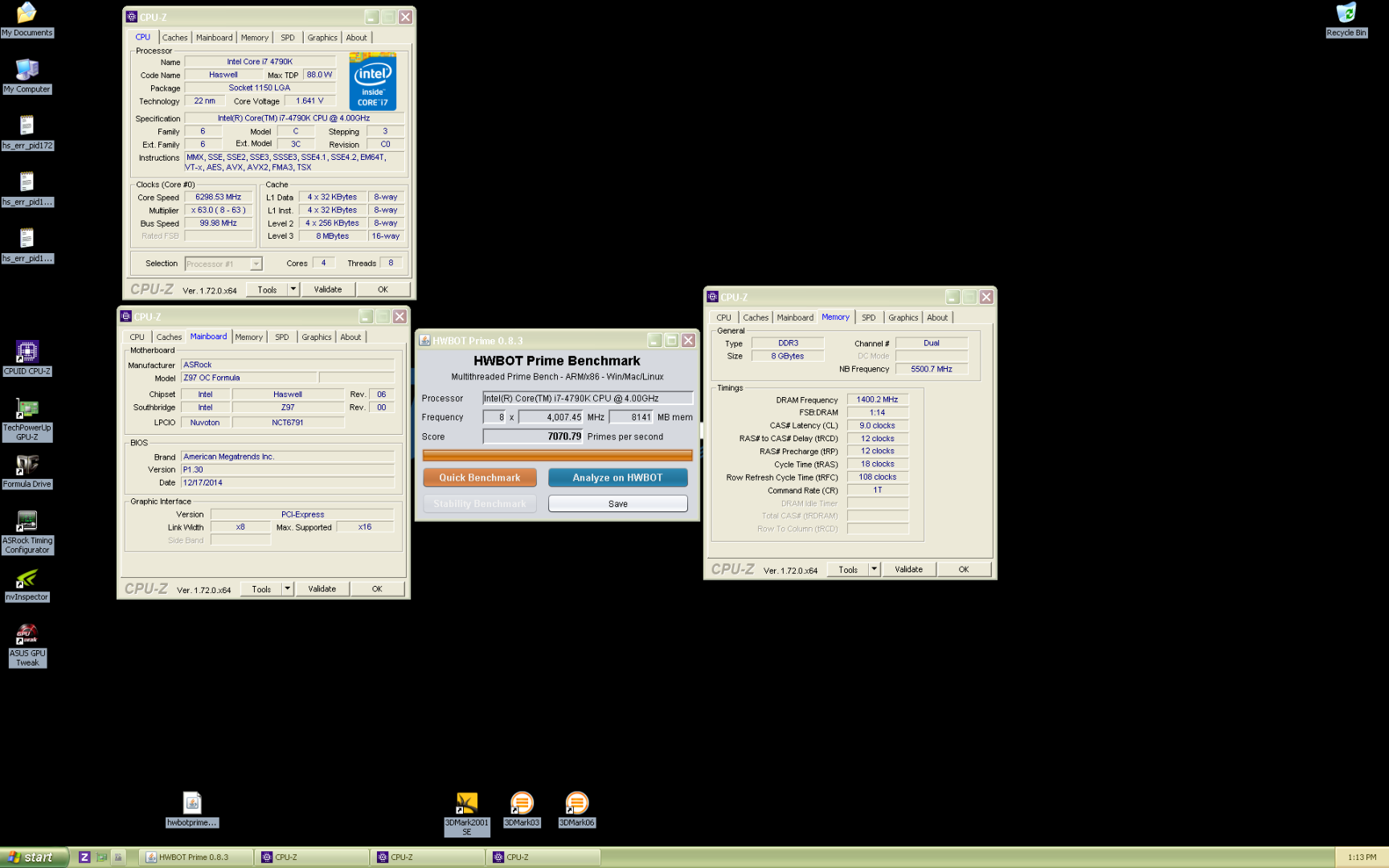Launch the 3DMark06 shortcut
The height and width of the screenshot is (868, 1389).
coord(576,809)
